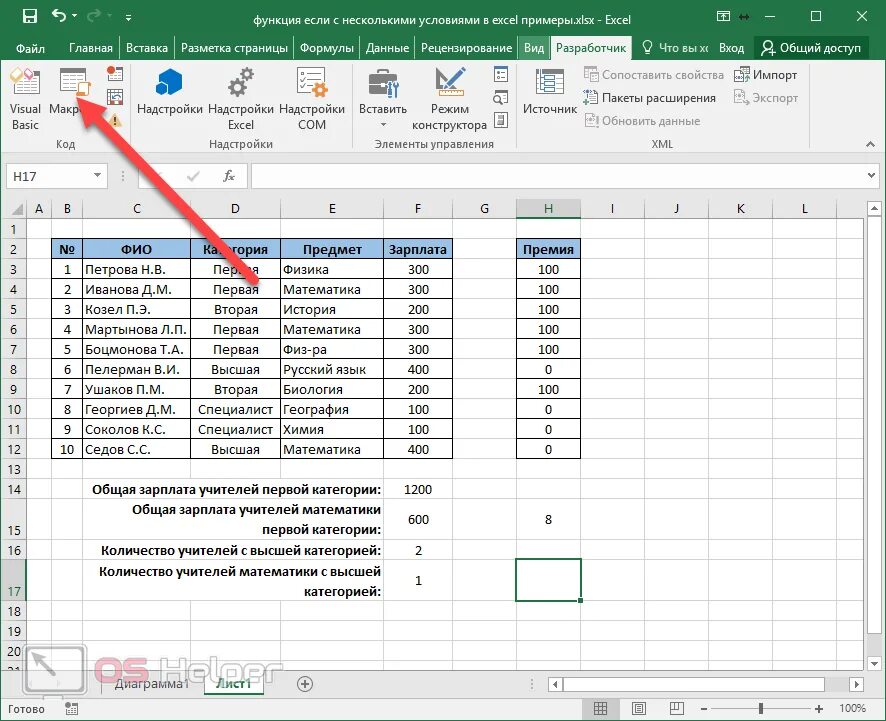Switch to the Главная tab
The height and width of the screenshot is (721, 886).
tap(90, 48)
